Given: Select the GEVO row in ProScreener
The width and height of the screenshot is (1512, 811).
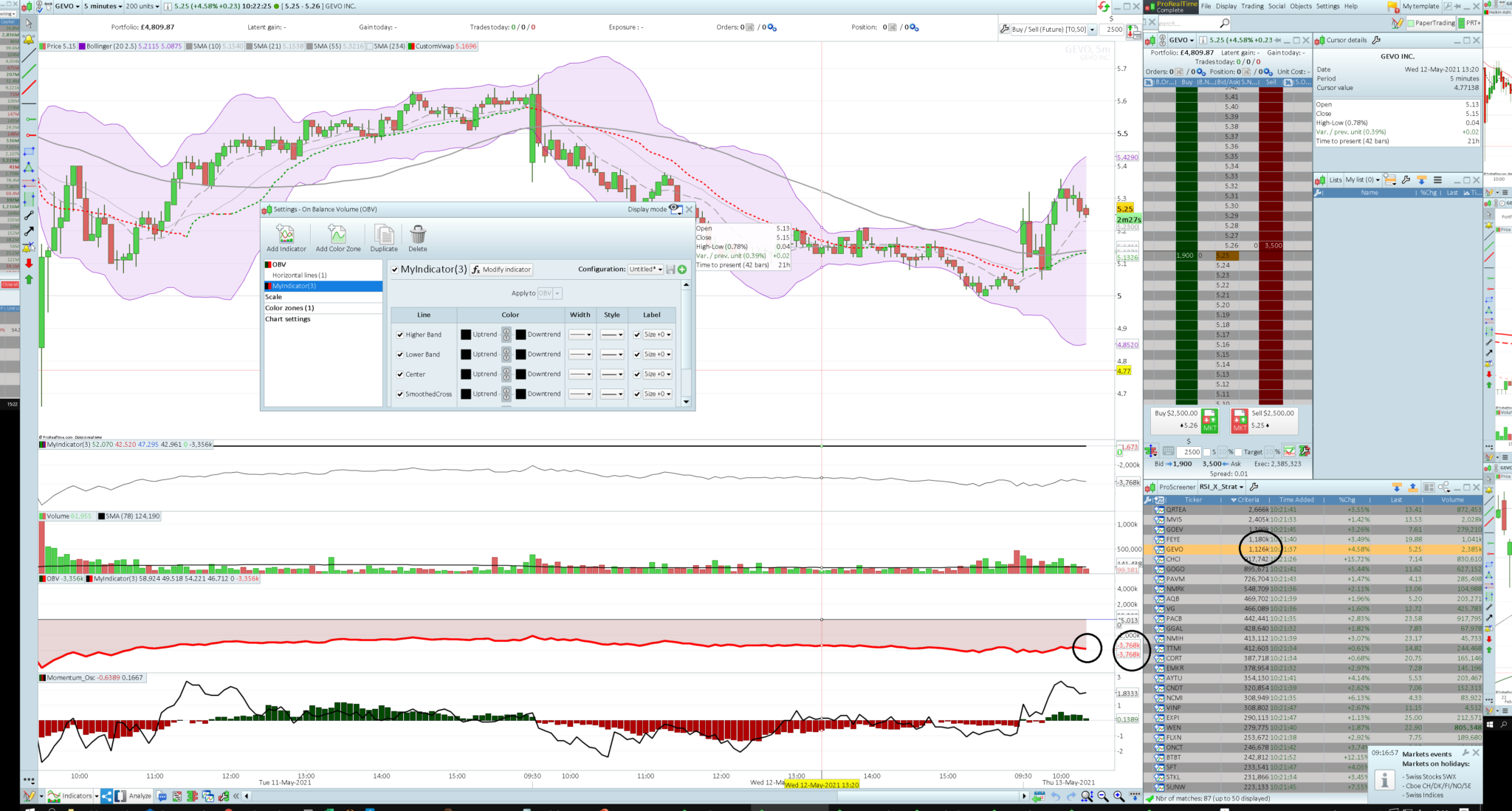Looking at the screenshot, I should (x=1175, y=550).
